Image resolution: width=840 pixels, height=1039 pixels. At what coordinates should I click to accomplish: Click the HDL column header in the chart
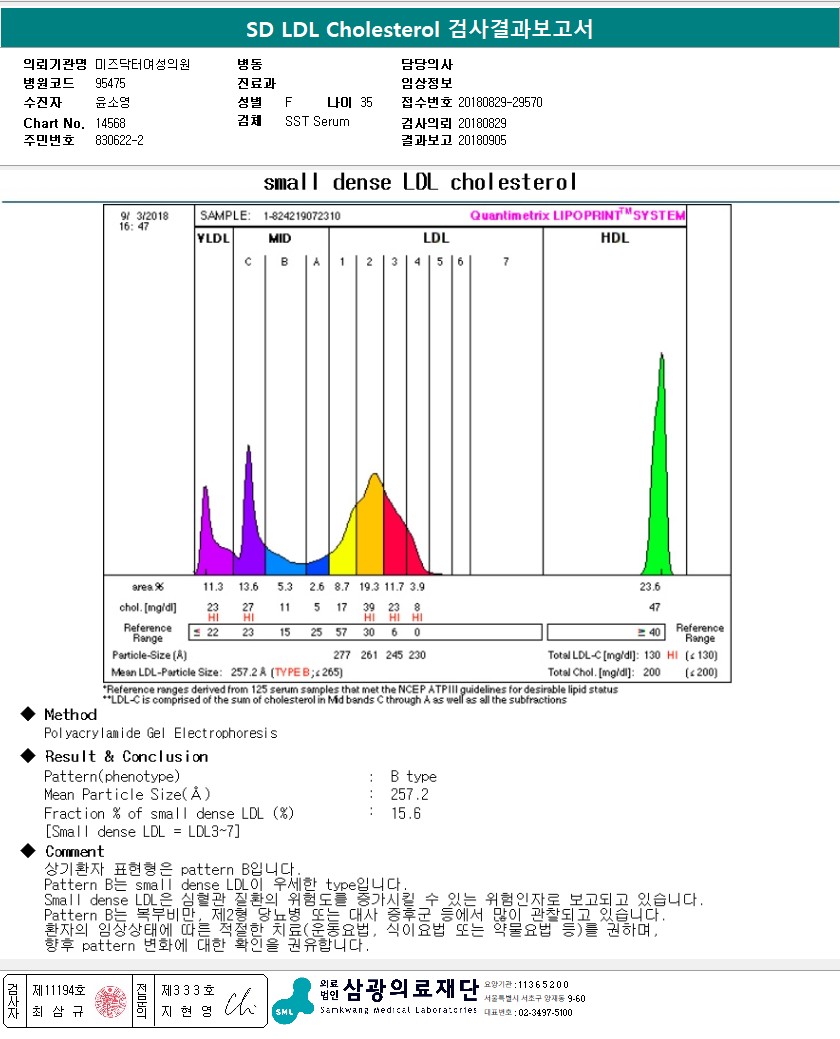point(614,238)
